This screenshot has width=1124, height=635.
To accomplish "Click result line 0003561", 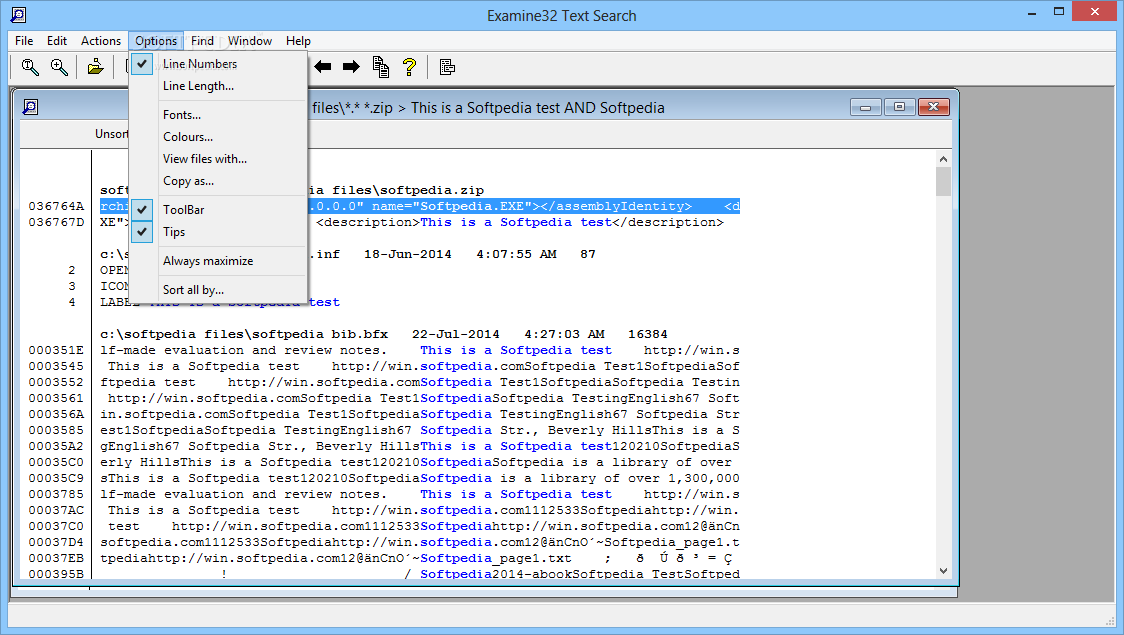I will tap(419, 398).
